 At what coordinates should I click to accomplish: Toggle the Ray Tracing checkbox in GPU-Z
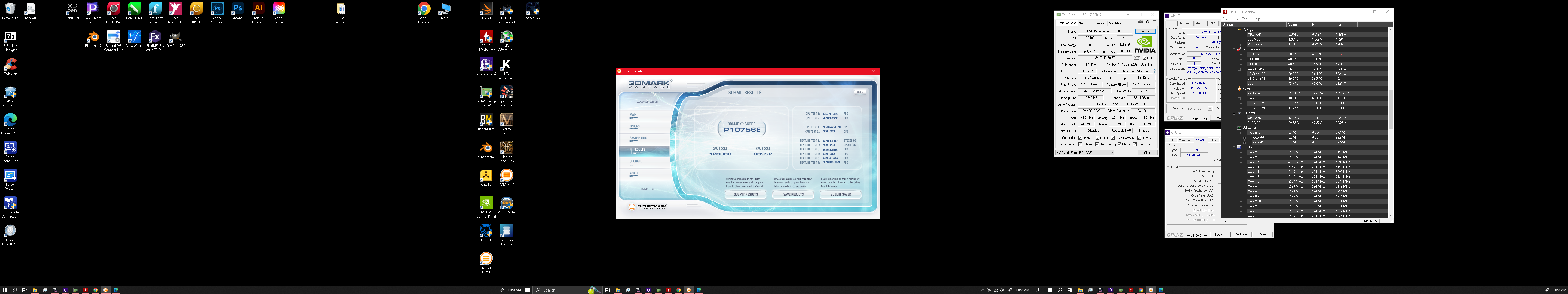pyautogui.click(x=1098, y=144)
